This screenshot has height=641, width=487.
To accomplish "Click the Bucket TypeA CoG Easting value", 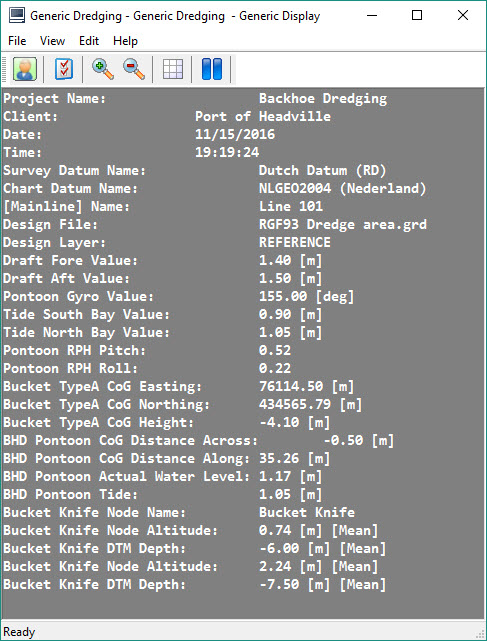I will (x=307, y=386).
